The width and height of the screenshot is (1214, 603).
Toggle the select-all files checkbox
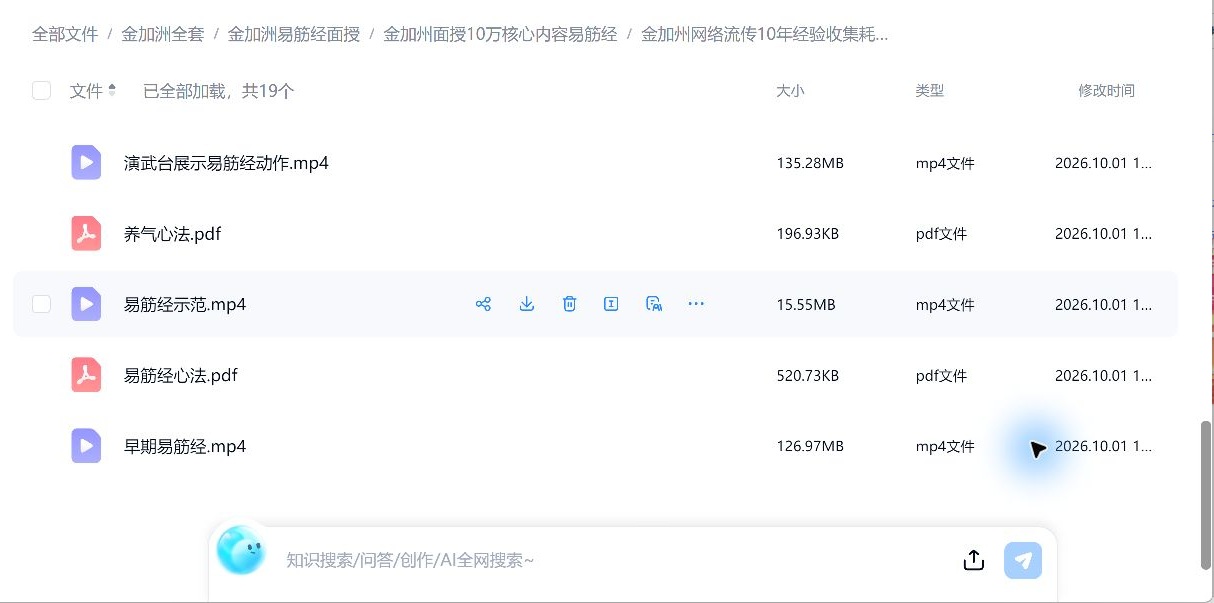coord(41,91)
